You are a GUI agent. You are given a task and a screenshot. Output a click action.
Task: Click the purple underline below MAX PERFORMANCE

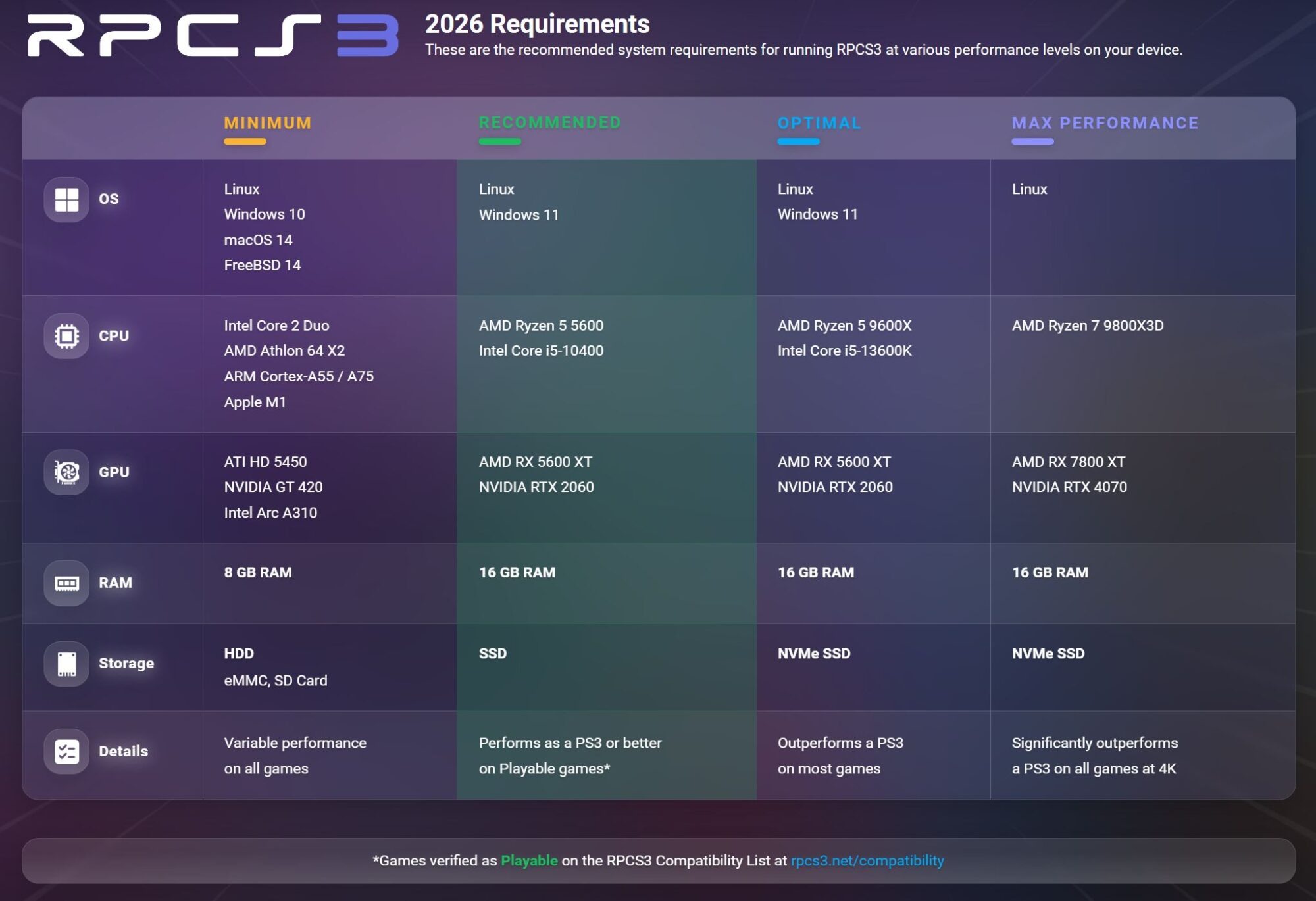tap(1032, 141)
